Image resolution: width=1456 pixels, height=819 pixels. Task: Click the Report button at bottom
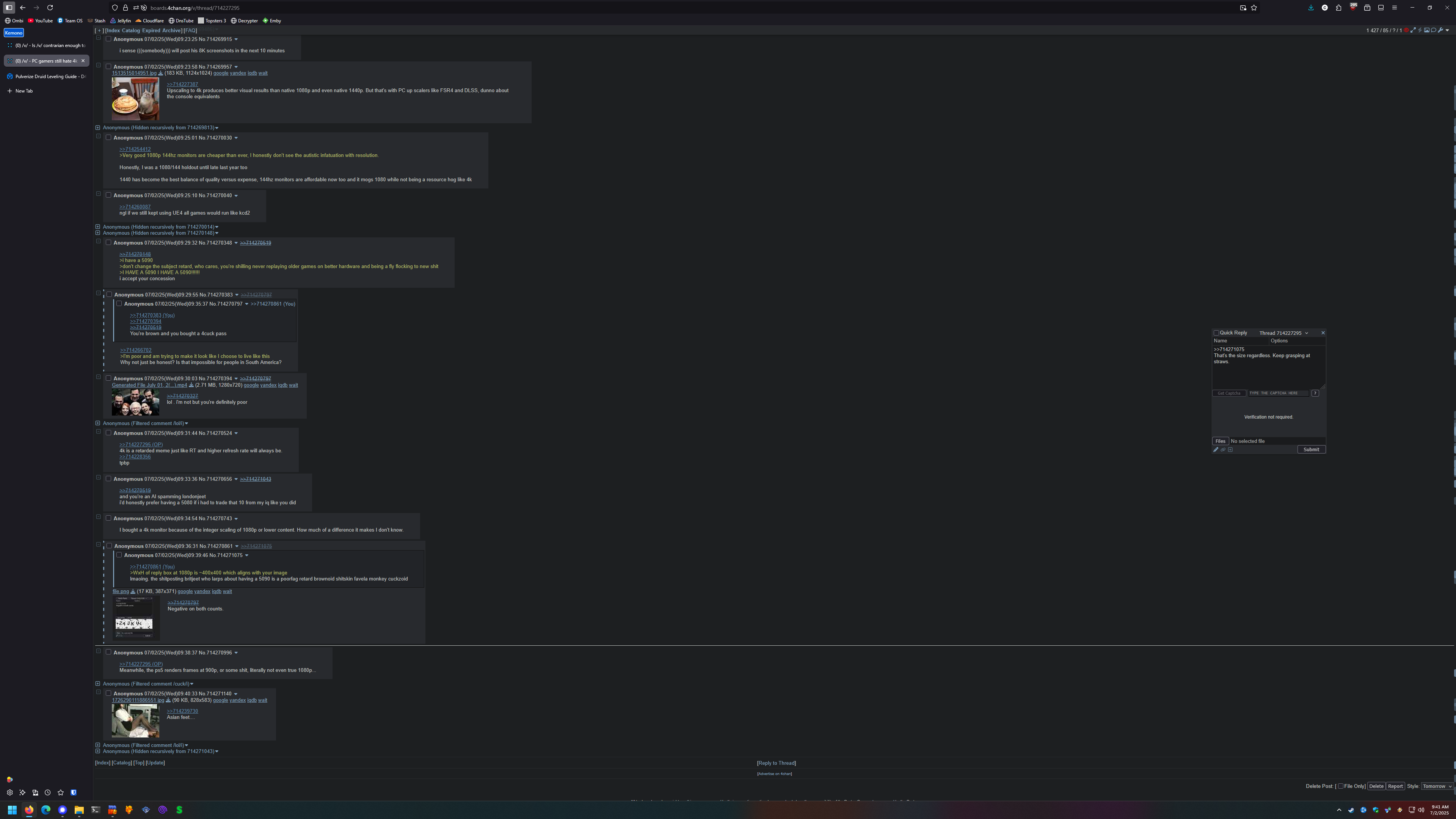pyautogui.click(x=1395, y=786)
